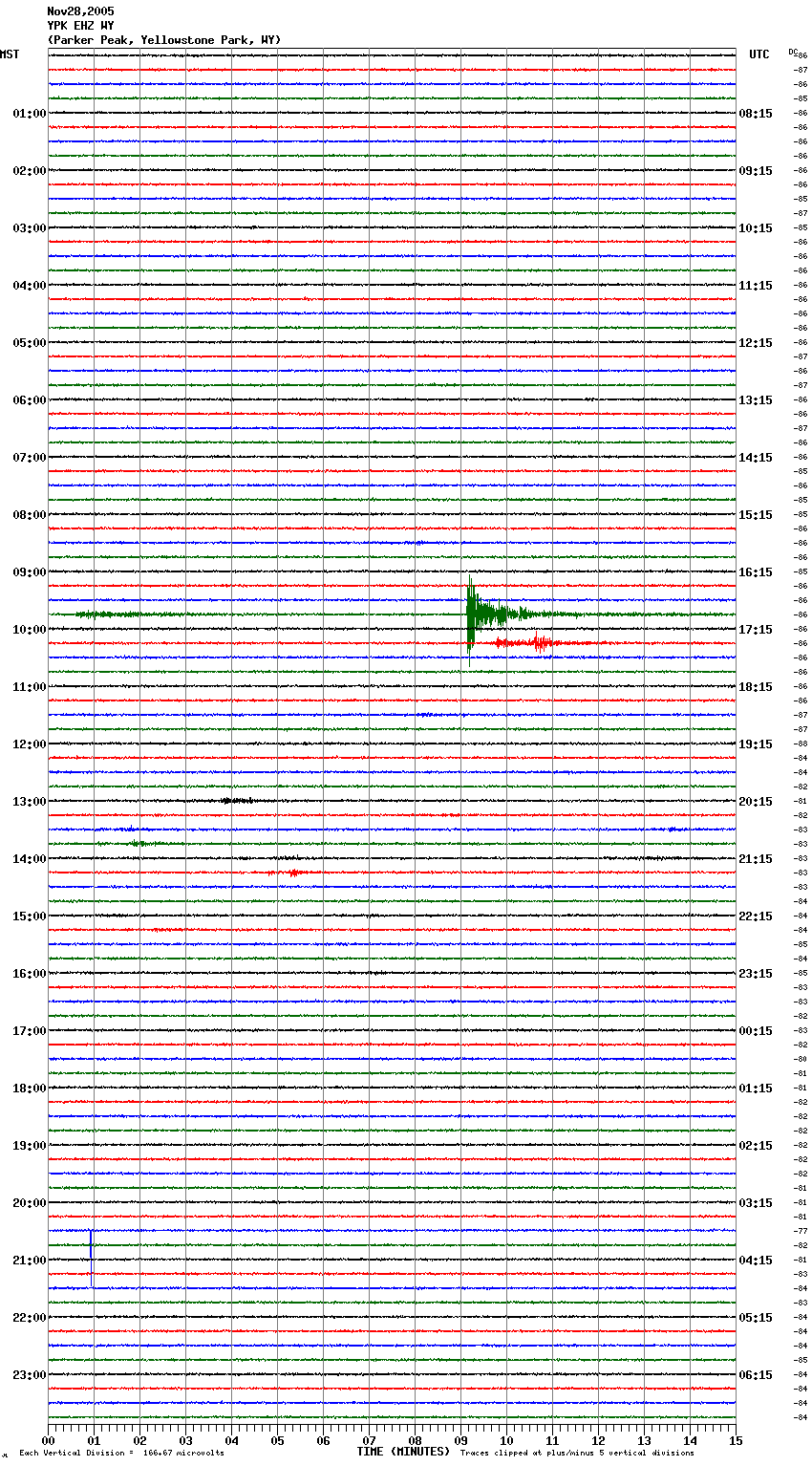
Task: Select the 20:00 MST time label
Action: click(x=30, y=1203)
